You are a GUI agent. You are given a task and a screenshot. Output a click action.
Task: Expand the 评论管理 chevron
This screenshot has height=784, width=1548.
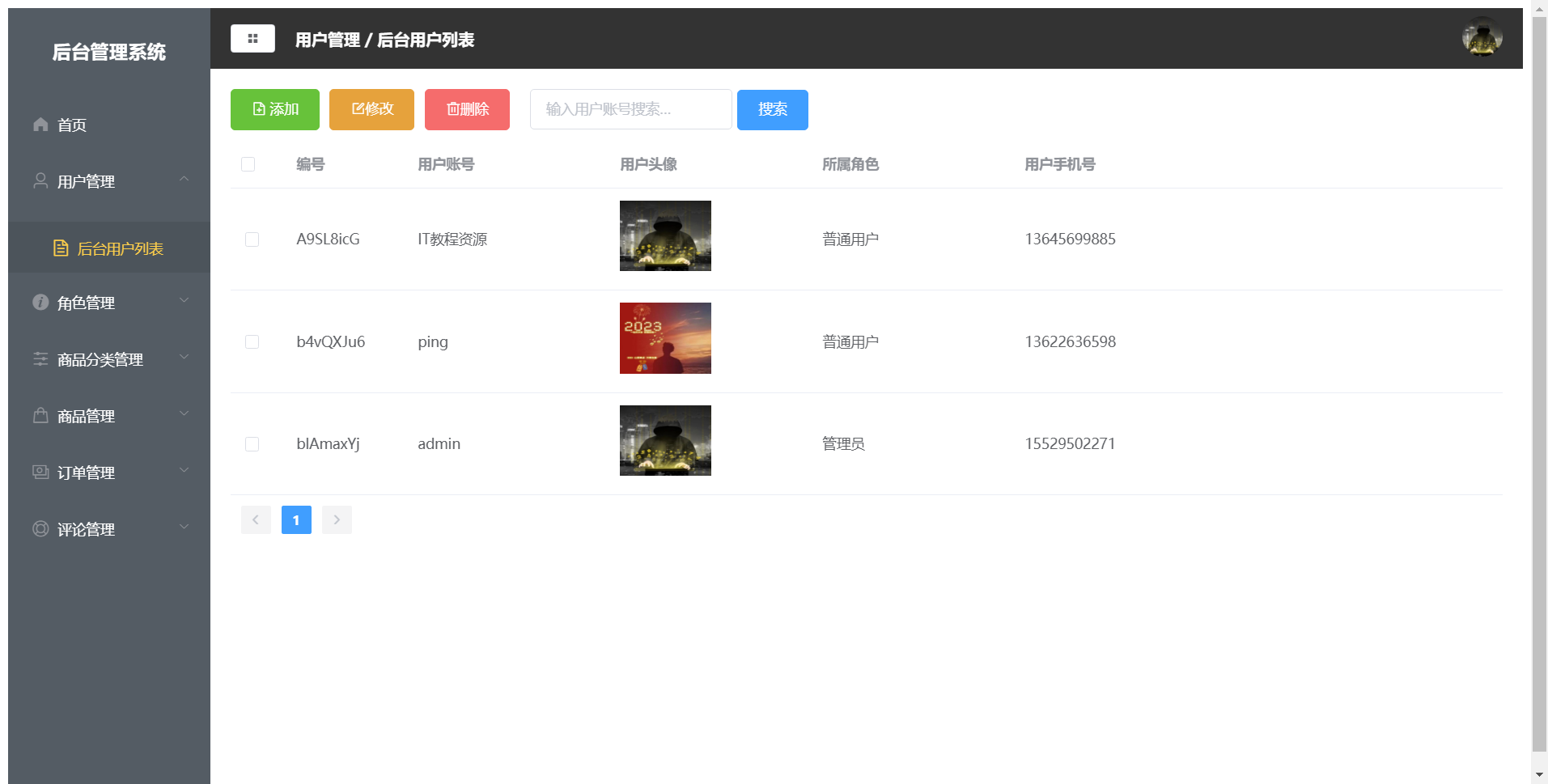click(x=184, y=527)
